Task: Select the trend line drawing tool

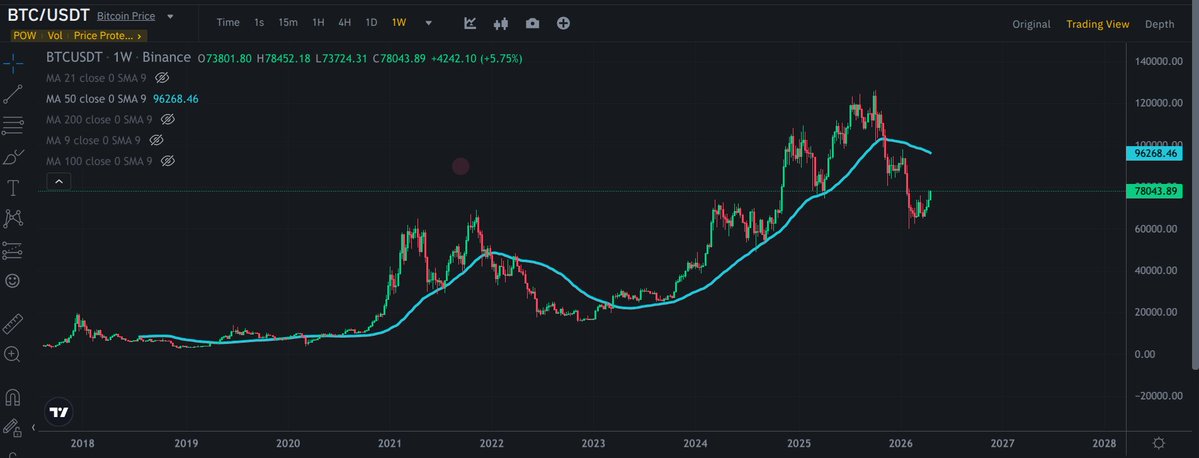Action: (x=13, y=94)
